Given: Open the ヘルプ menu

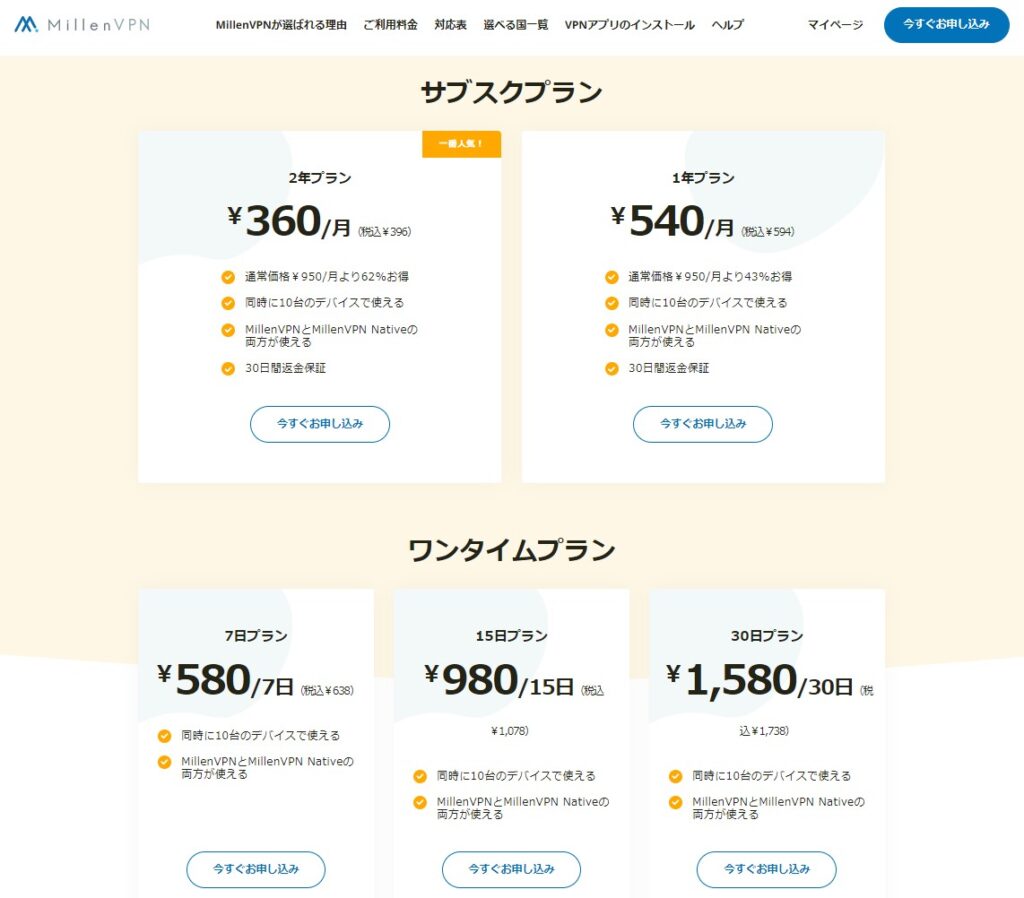Looking at the screenshot, I should click(x=727, y=25).
